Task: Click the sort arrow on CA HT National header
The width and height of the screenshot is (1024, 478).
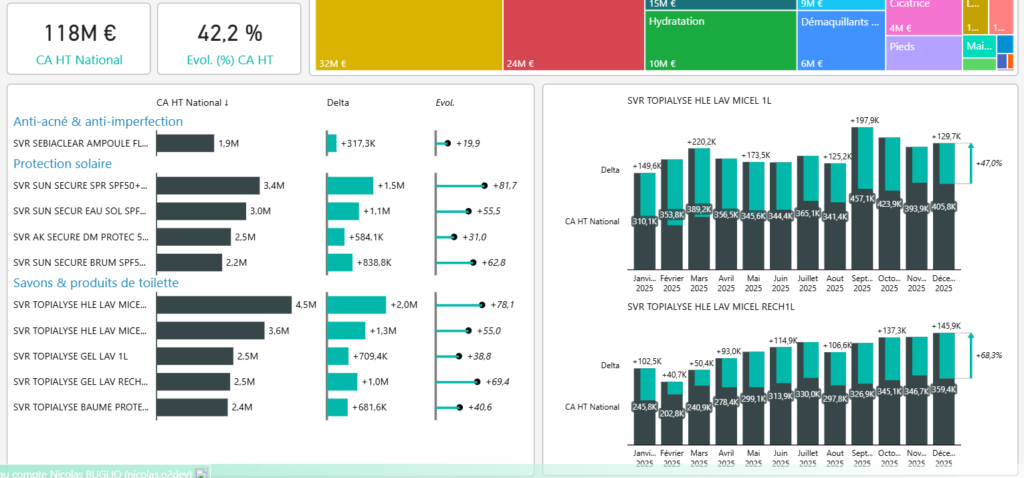Action: [225, 102]
